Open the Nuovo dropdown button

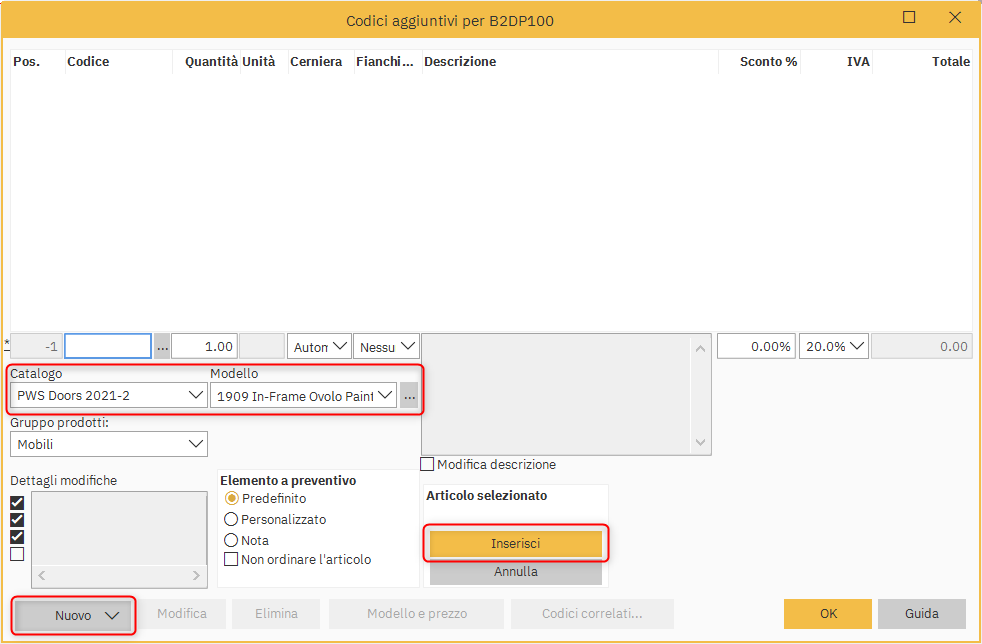pos(75,616)
